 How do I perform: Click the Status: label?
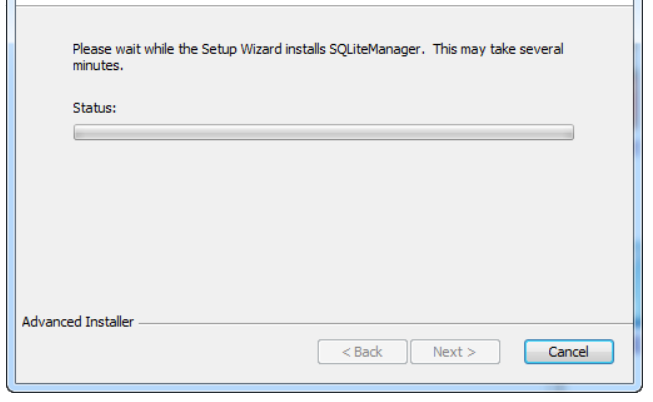click(x=95, y=108)
